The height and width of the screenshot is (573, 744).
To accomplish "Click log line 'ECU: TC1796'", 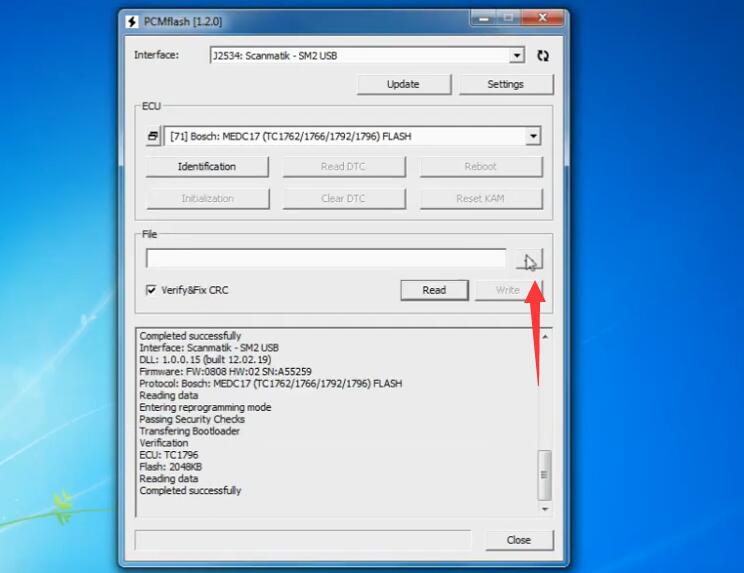I will click(x=168, y=455).
